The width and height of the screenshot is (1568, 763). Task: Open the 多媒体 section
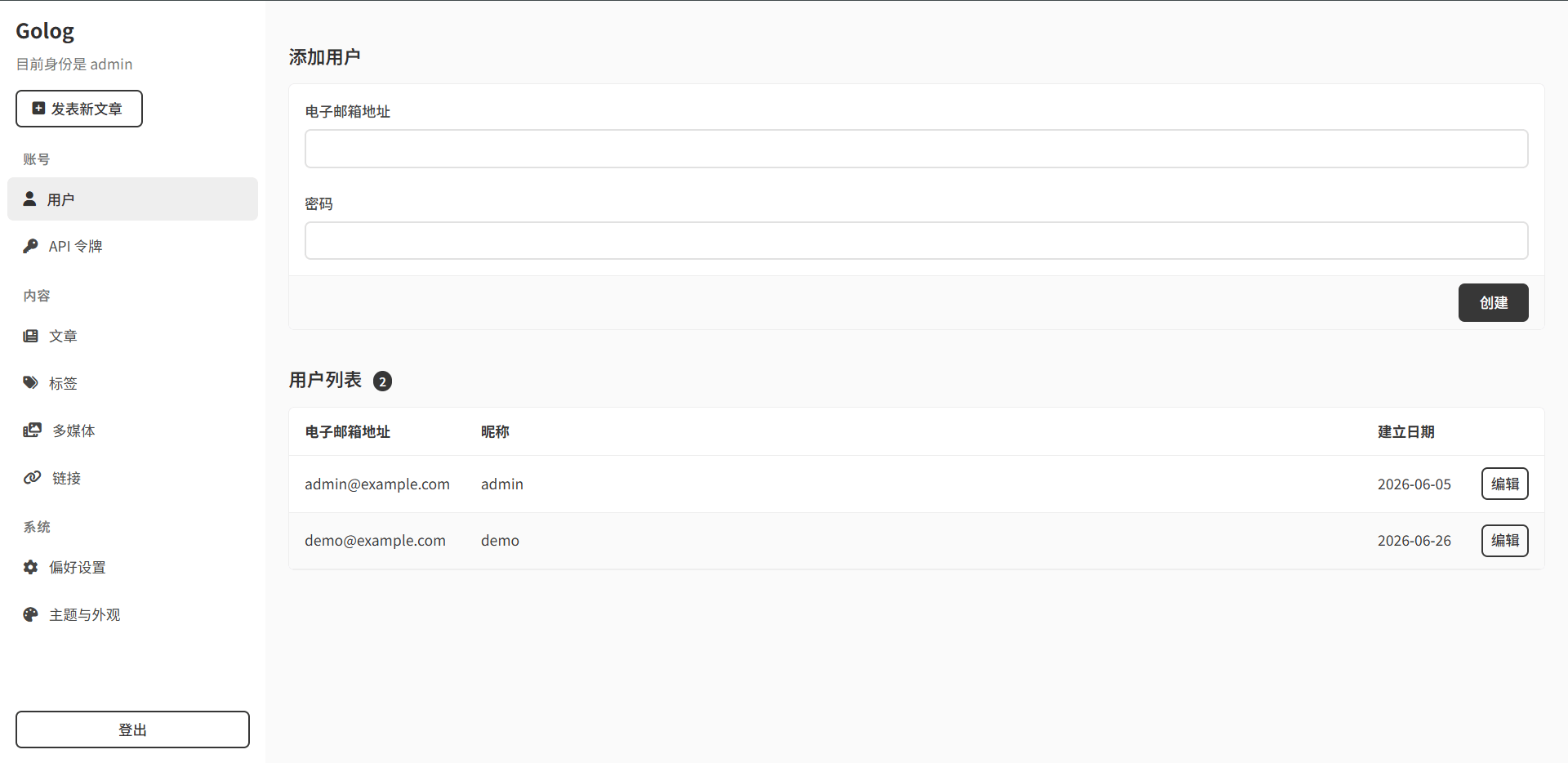[132, 430]
